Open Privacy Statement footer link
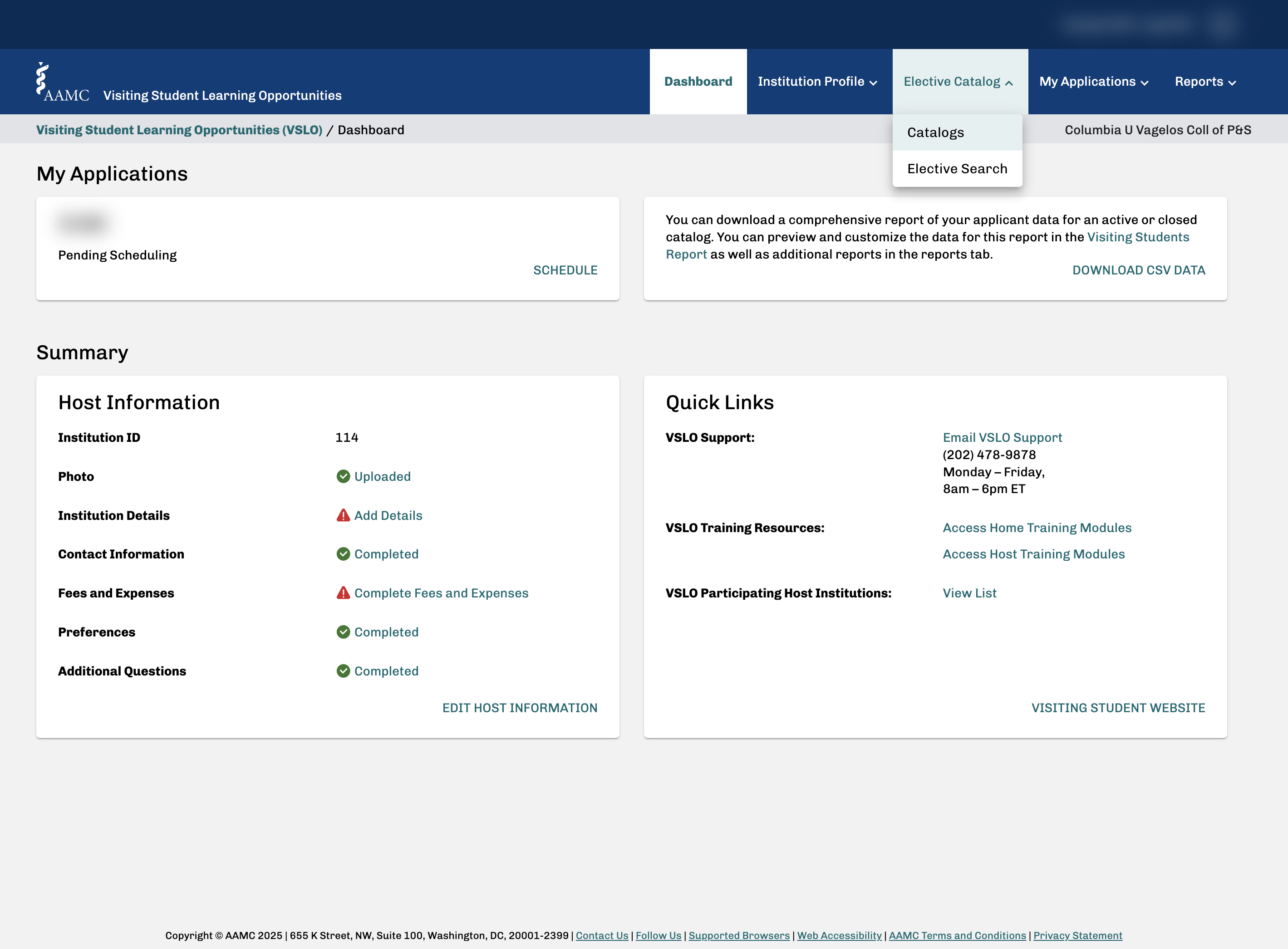Screen dimensions: 1288x949 1077,936
